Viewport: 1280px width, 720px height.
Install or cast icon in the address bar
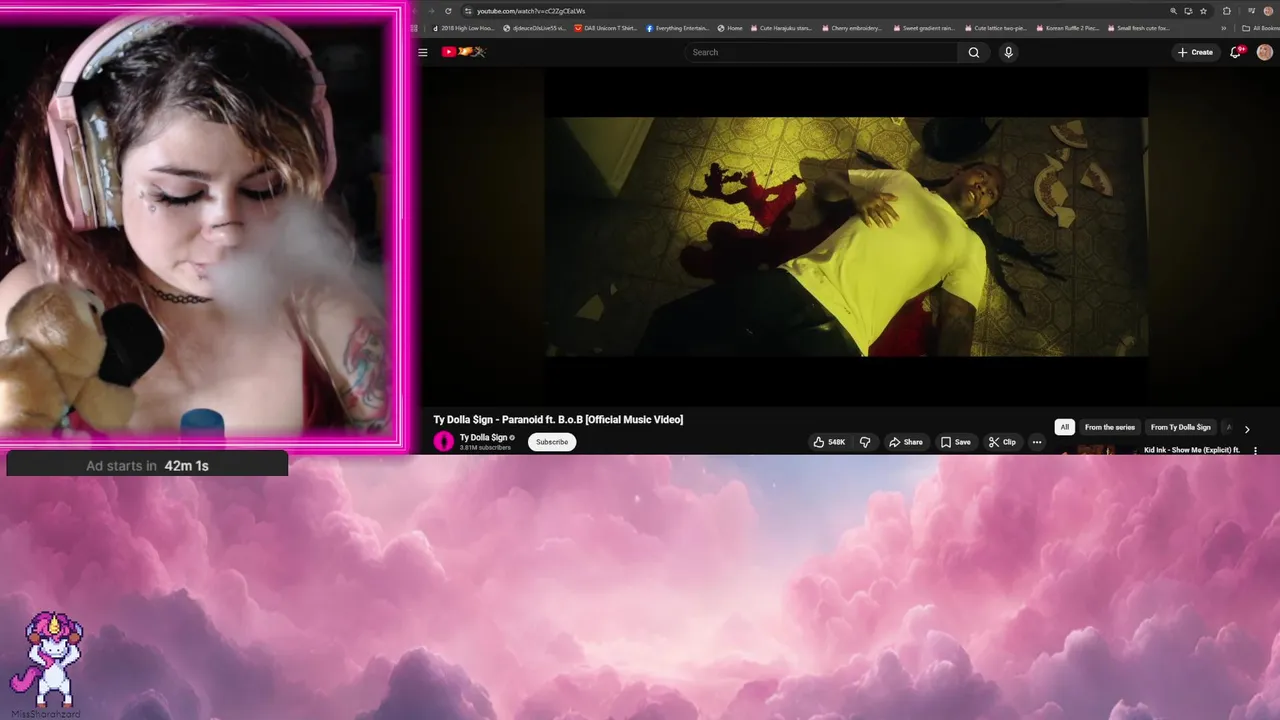point(1188,11)
